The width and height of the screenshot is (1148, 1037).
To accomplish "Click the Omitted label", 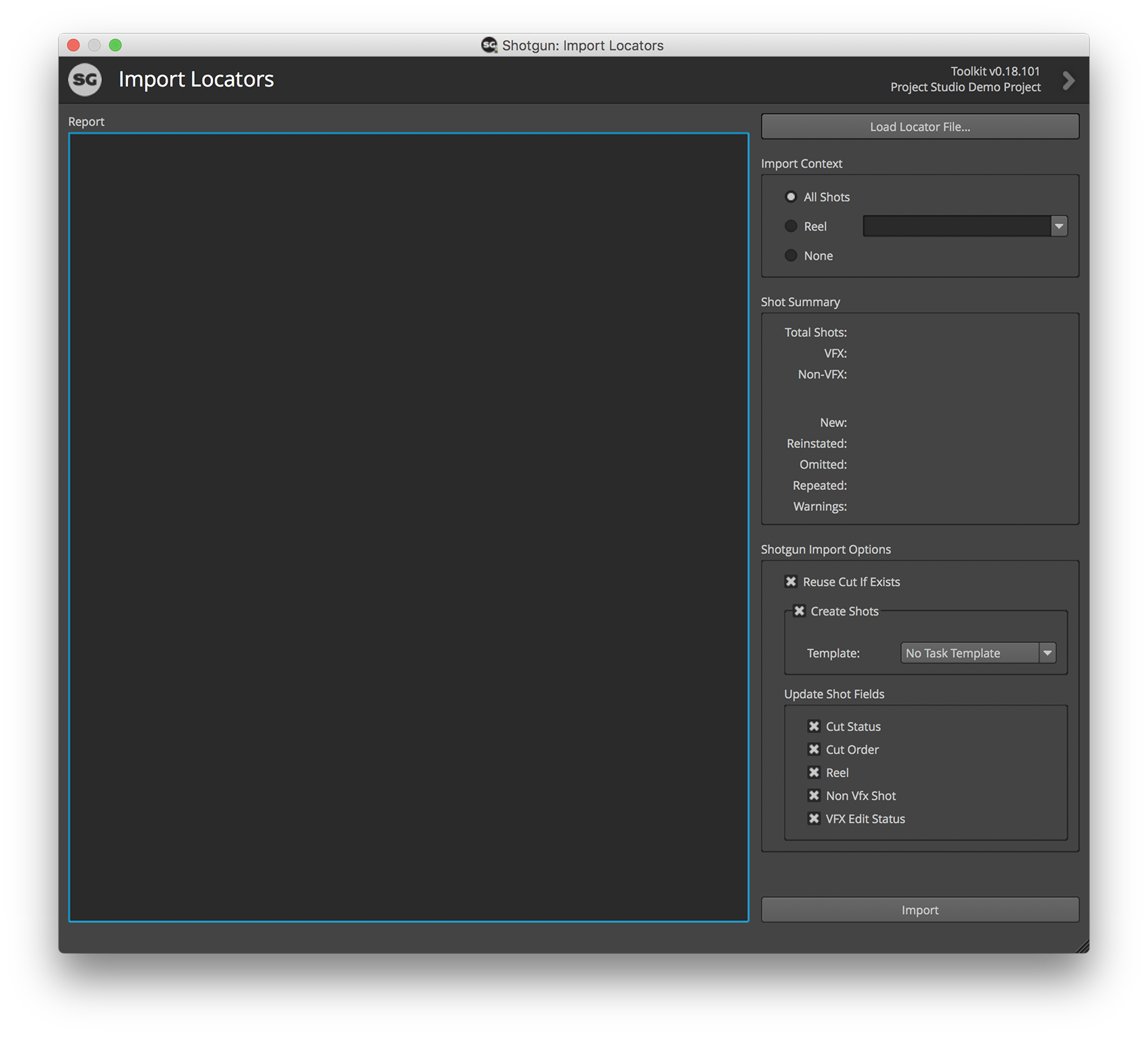I will pos(823,465).
